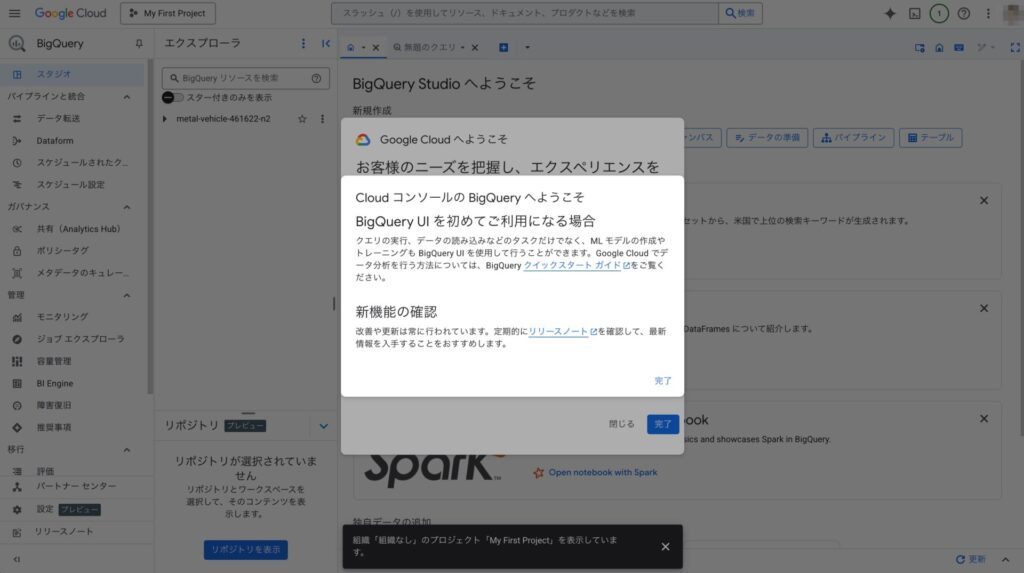Click the パイプライン button
The height and width of the screenshot is (573, 1024).
tap(854, 138)
